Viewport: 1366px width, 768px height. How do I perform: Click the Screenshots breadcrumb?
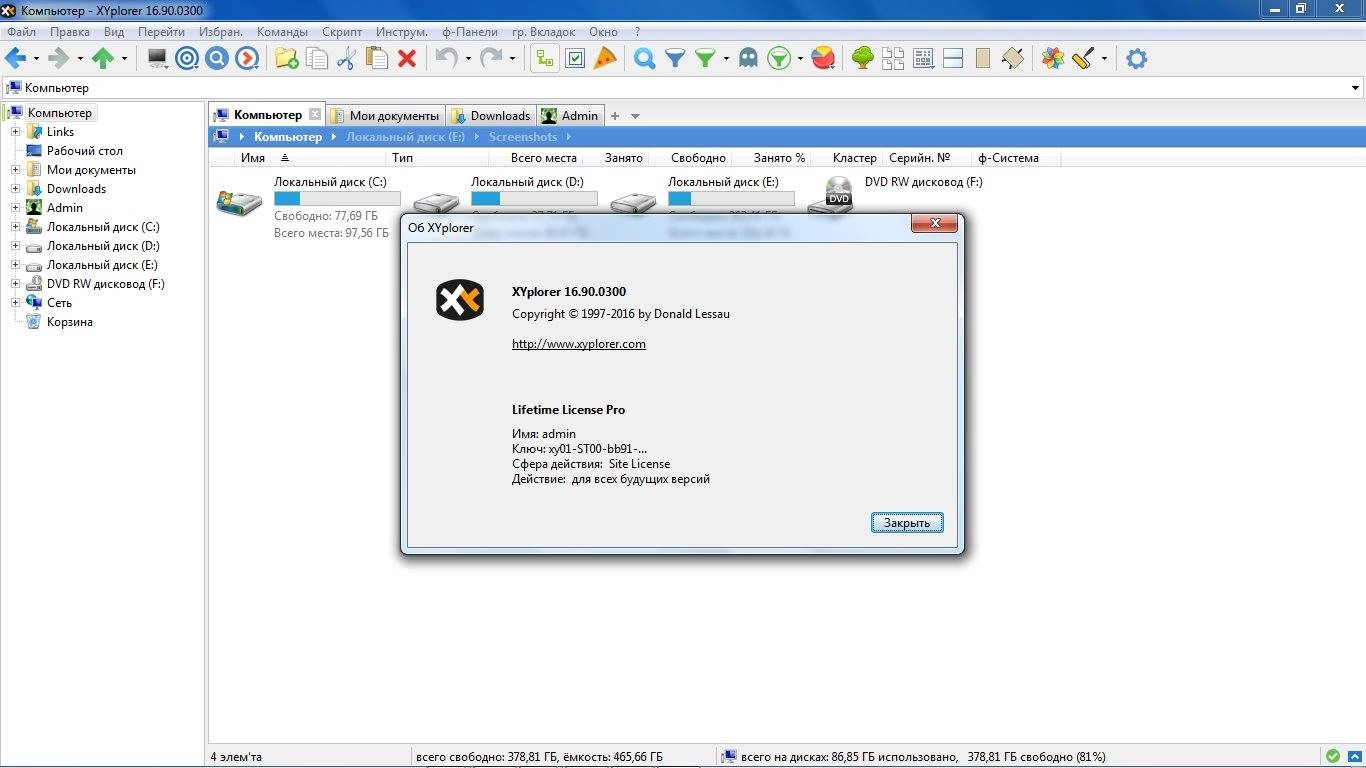click(x=523, y=137)
